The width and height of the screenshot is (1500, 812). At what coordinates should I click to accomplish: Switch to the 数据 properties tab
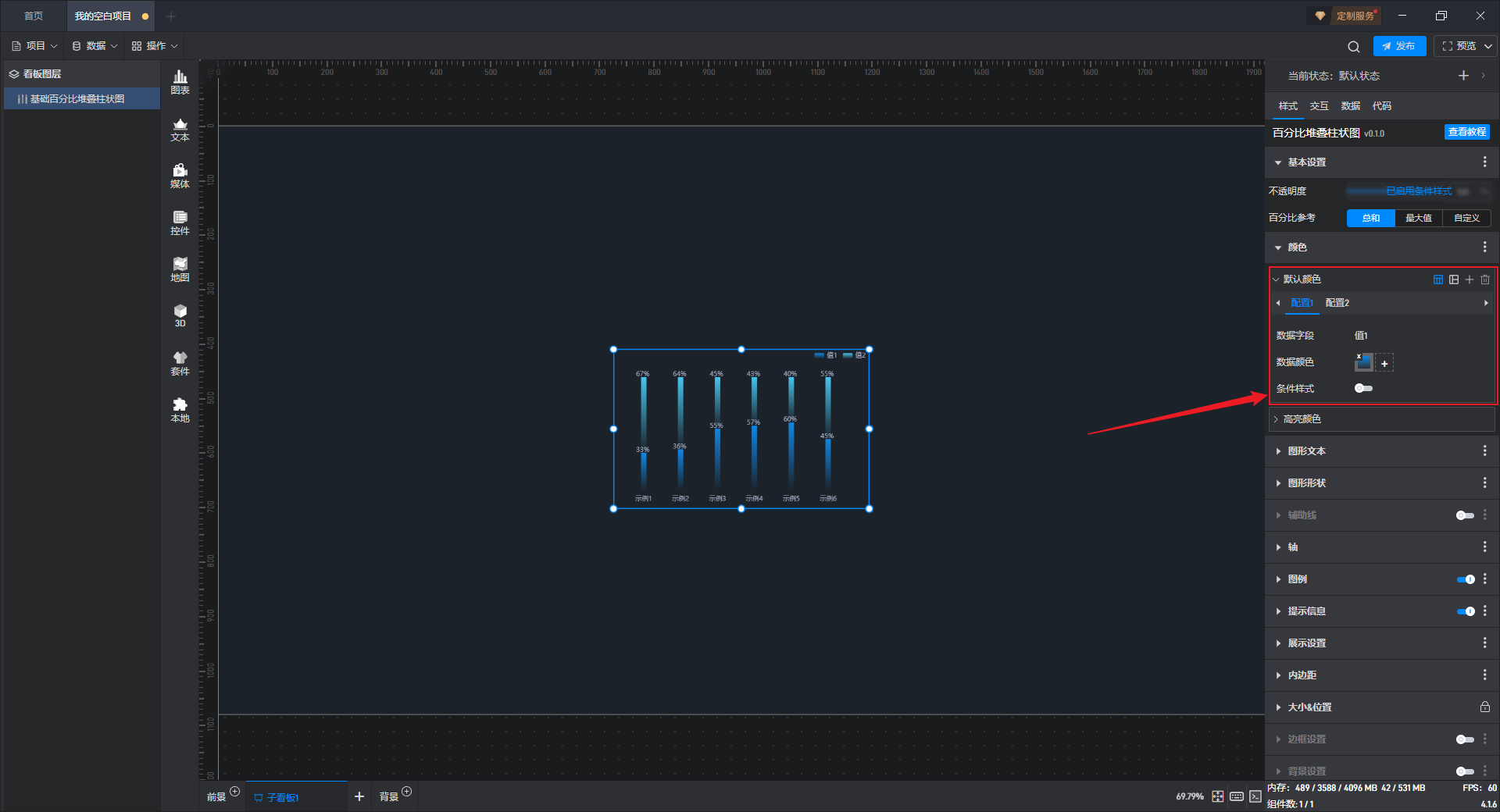(1351, 106)
